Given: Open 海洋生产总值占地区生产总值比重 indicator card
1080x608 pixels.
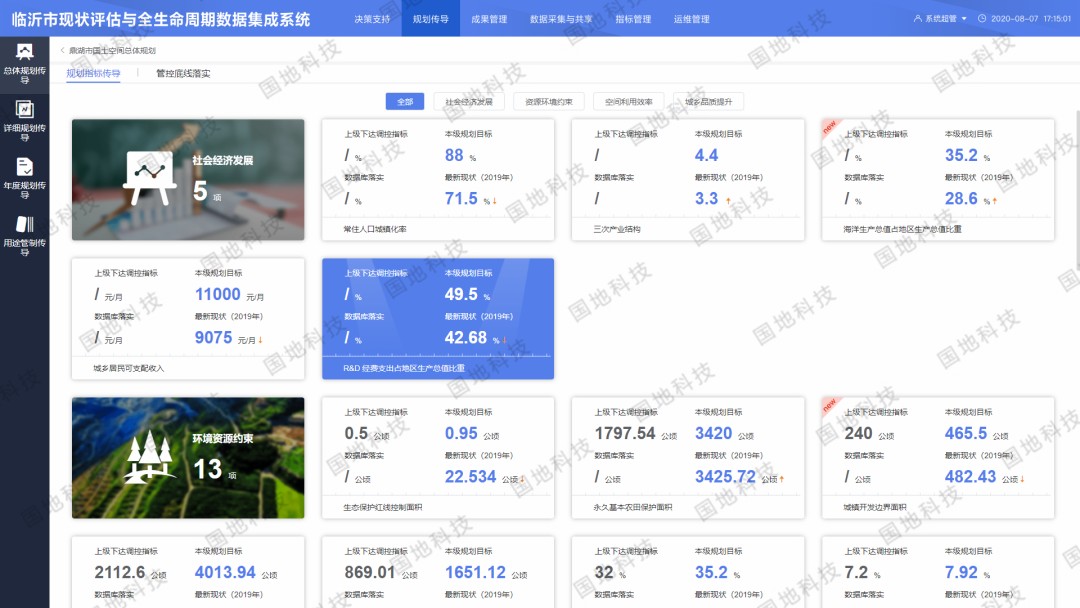Looking at the screenshot, I should pos(938,180).
